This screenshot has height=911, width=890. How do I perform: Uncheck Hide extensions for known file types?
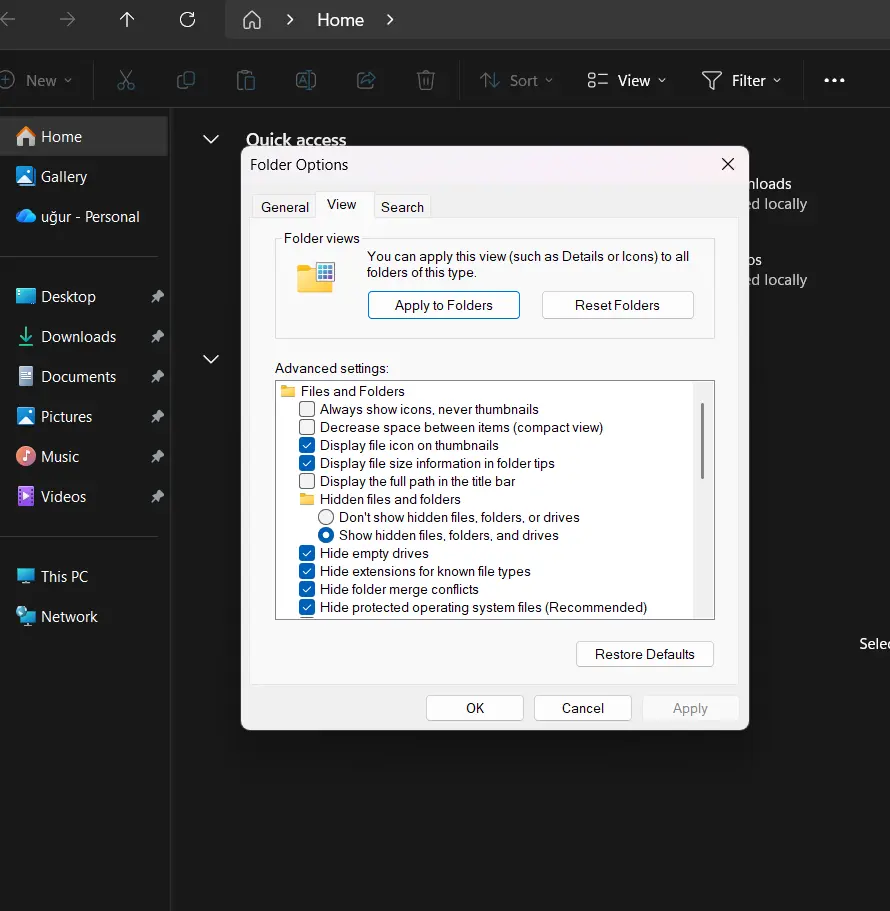click(307, 571)
